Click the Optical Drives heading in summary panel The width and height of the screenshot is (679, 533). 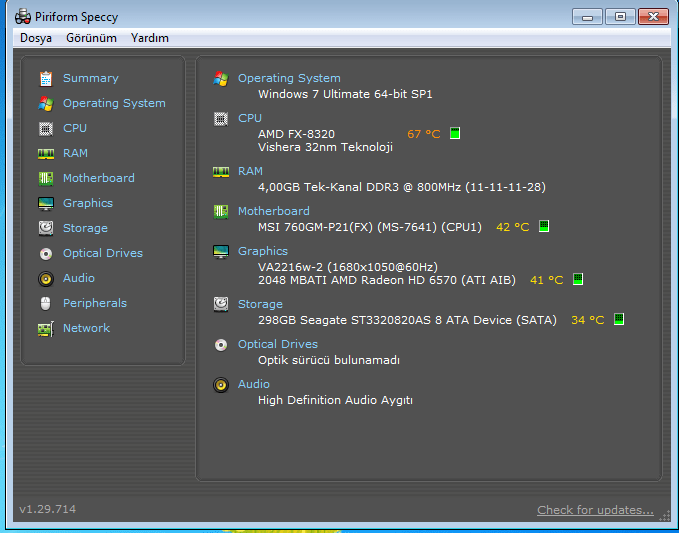pyautogui.click(x=278, y=344)
